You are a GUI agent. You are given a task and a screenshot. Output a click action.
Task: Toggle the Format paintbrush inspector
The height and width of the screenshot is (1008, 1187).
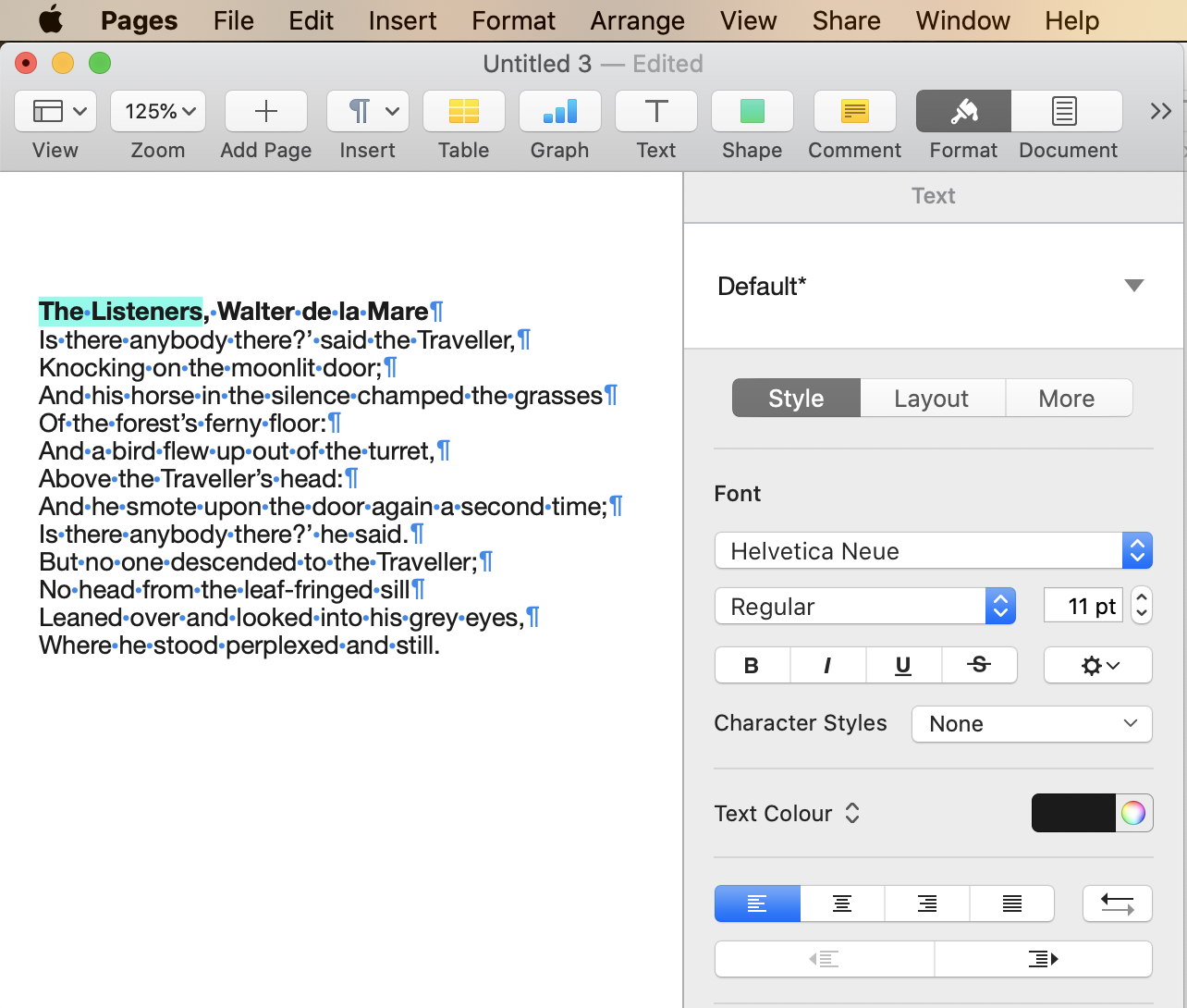point(963,112)
